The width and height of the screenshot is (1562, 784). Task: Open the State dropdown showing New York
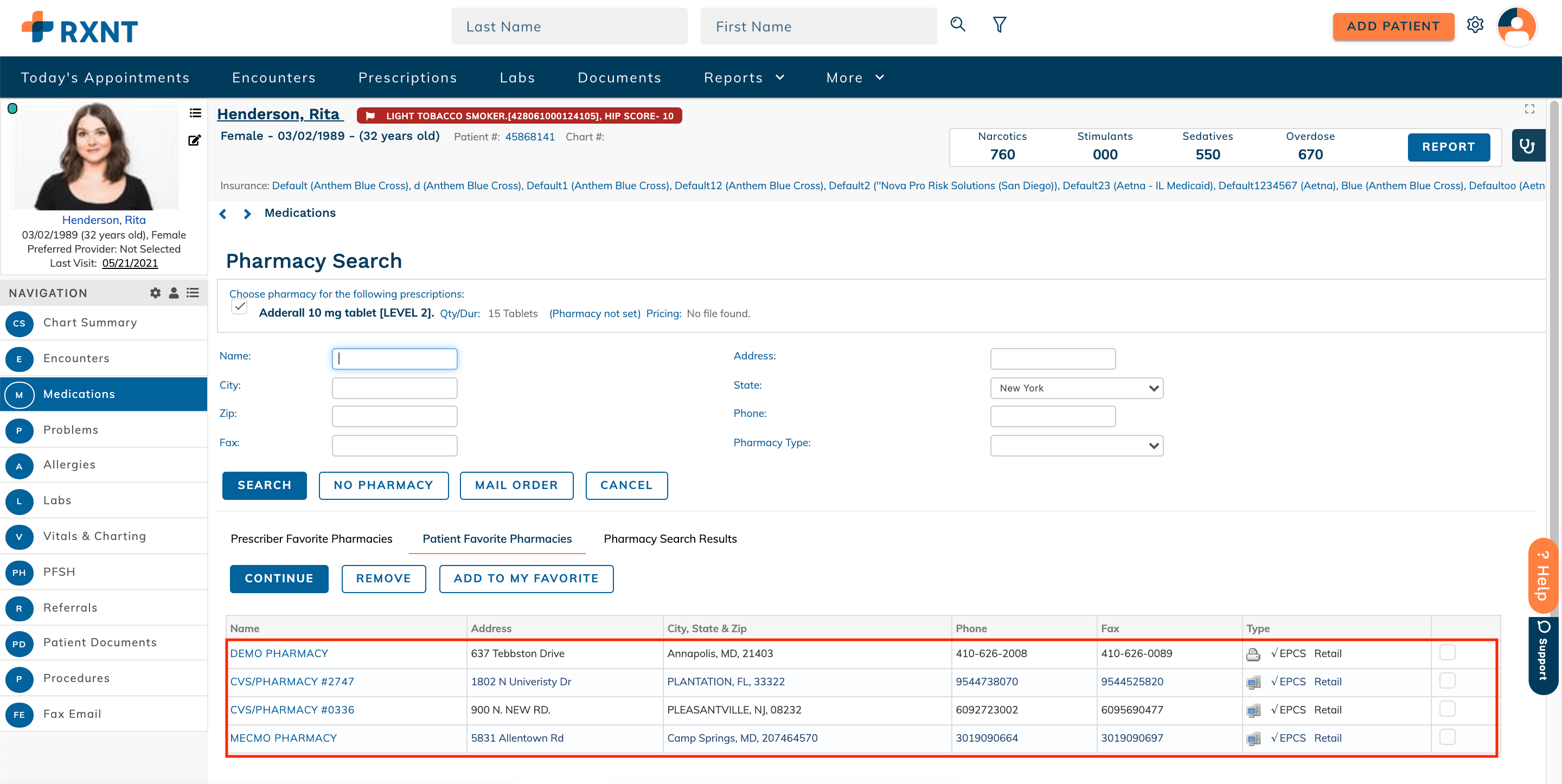1076,388
